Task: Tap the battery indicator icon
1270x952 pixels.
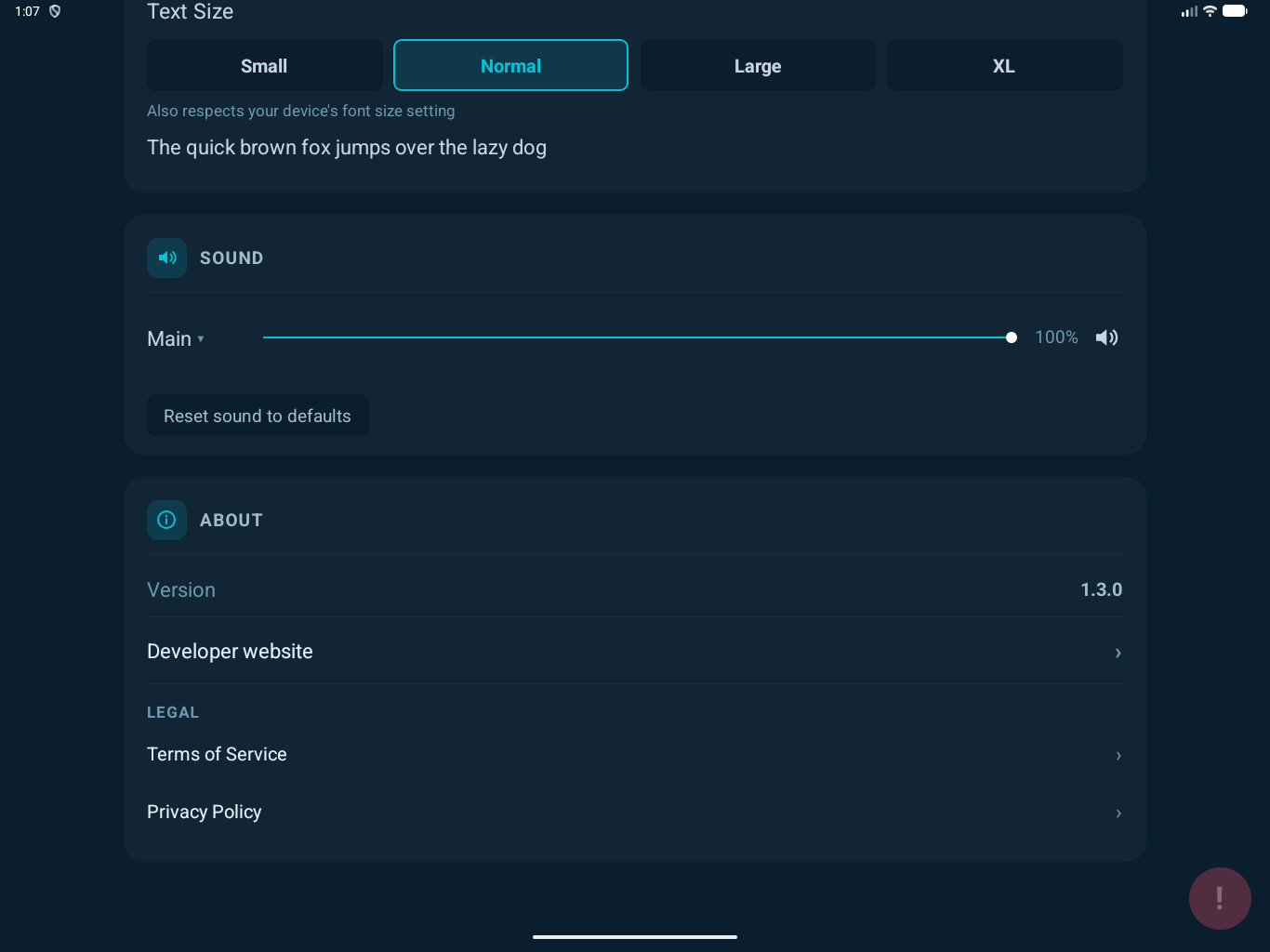Action: [x=1235, y=11]
